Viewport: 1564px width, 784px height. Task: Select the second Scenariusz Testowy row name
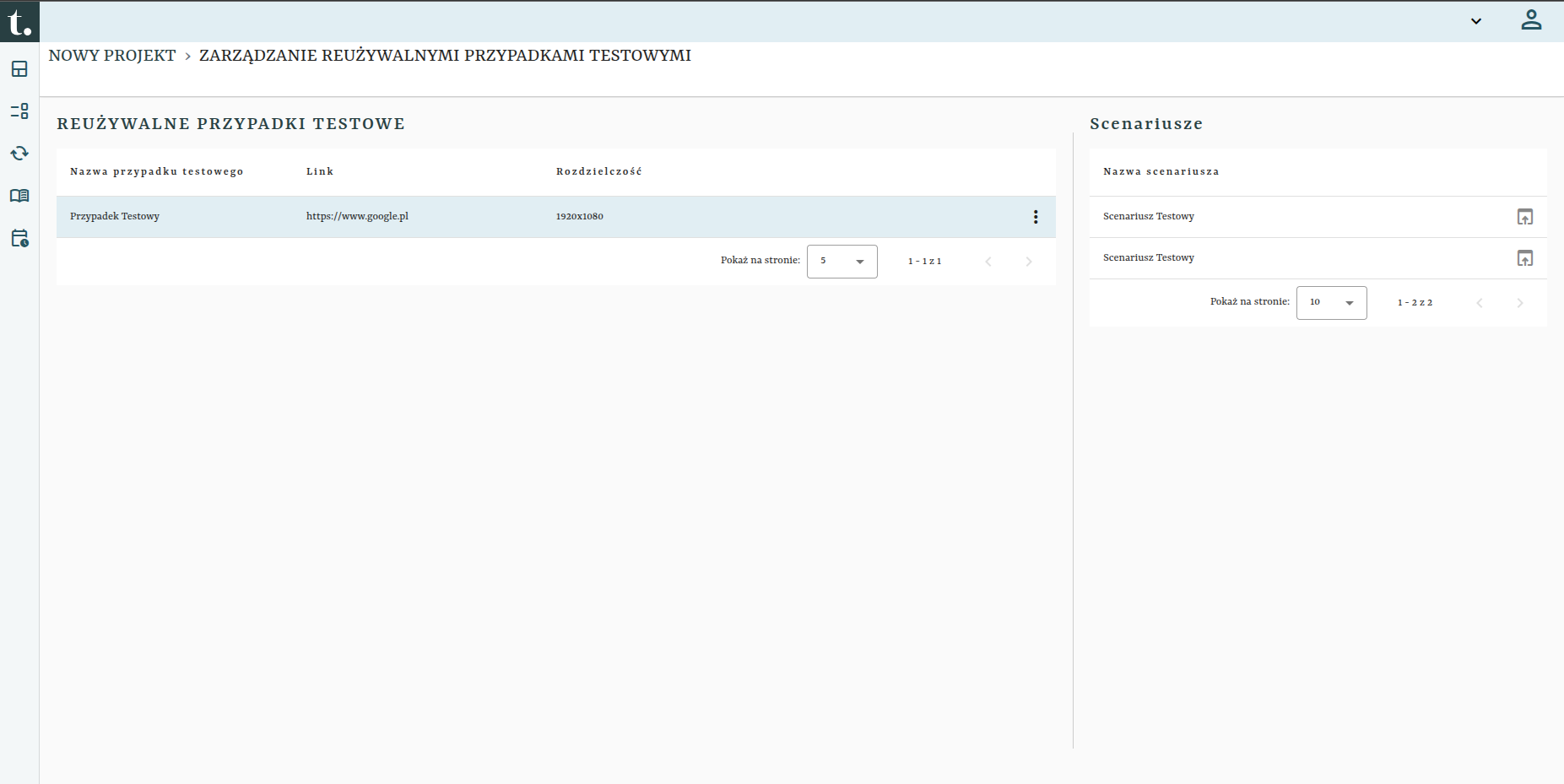point(1149,258)
